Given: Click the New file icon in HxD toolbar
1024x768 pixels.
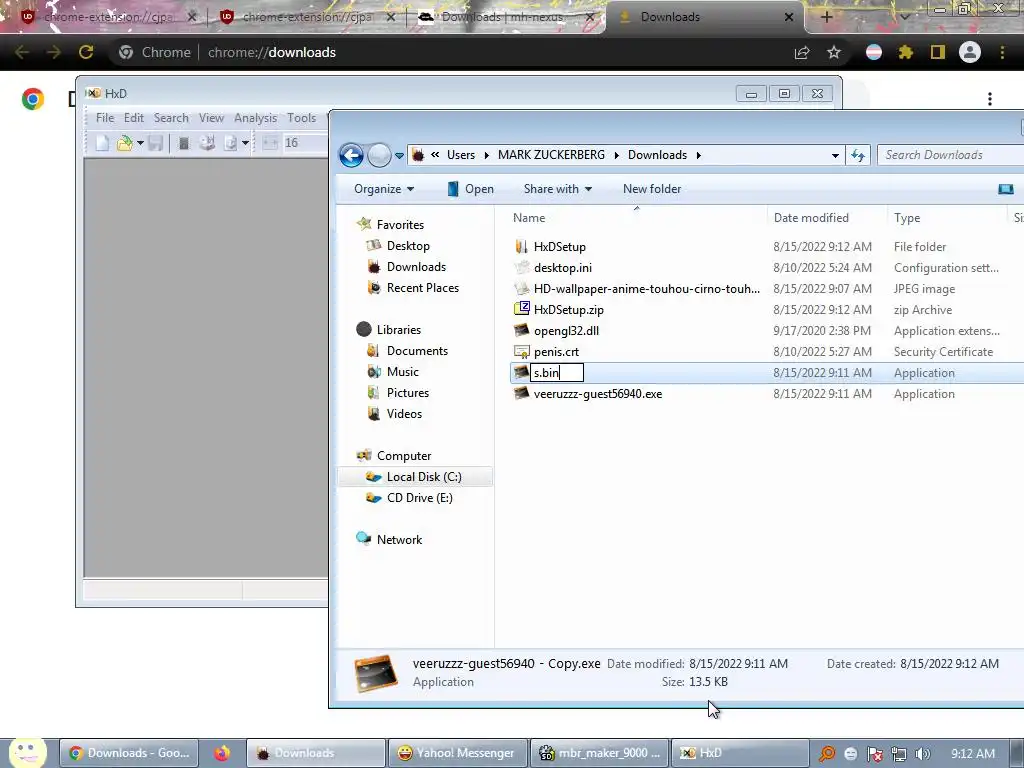Looking at the screenshot, I should coord(103,143).
